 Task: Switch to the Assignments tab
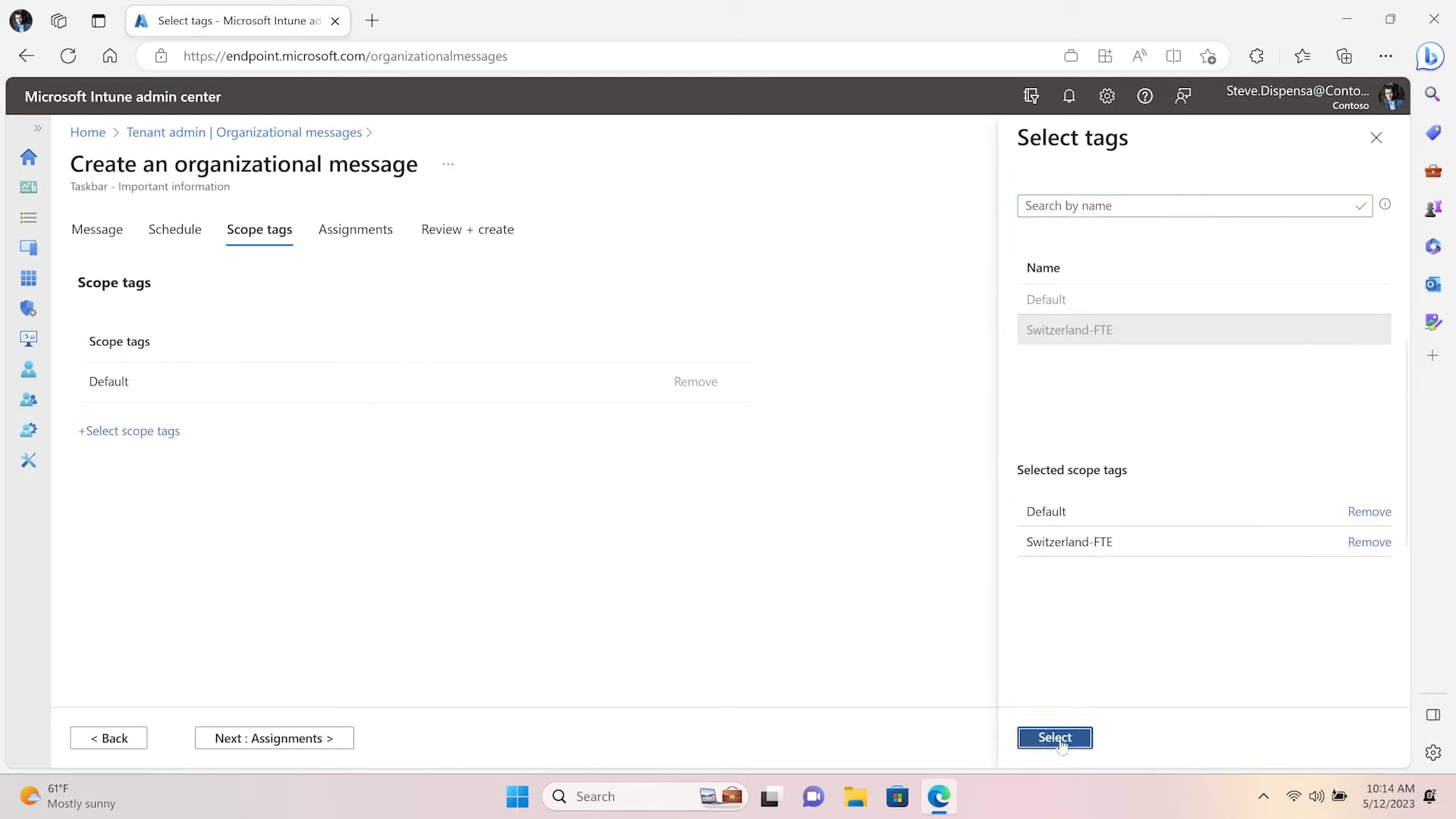[355, 230]
